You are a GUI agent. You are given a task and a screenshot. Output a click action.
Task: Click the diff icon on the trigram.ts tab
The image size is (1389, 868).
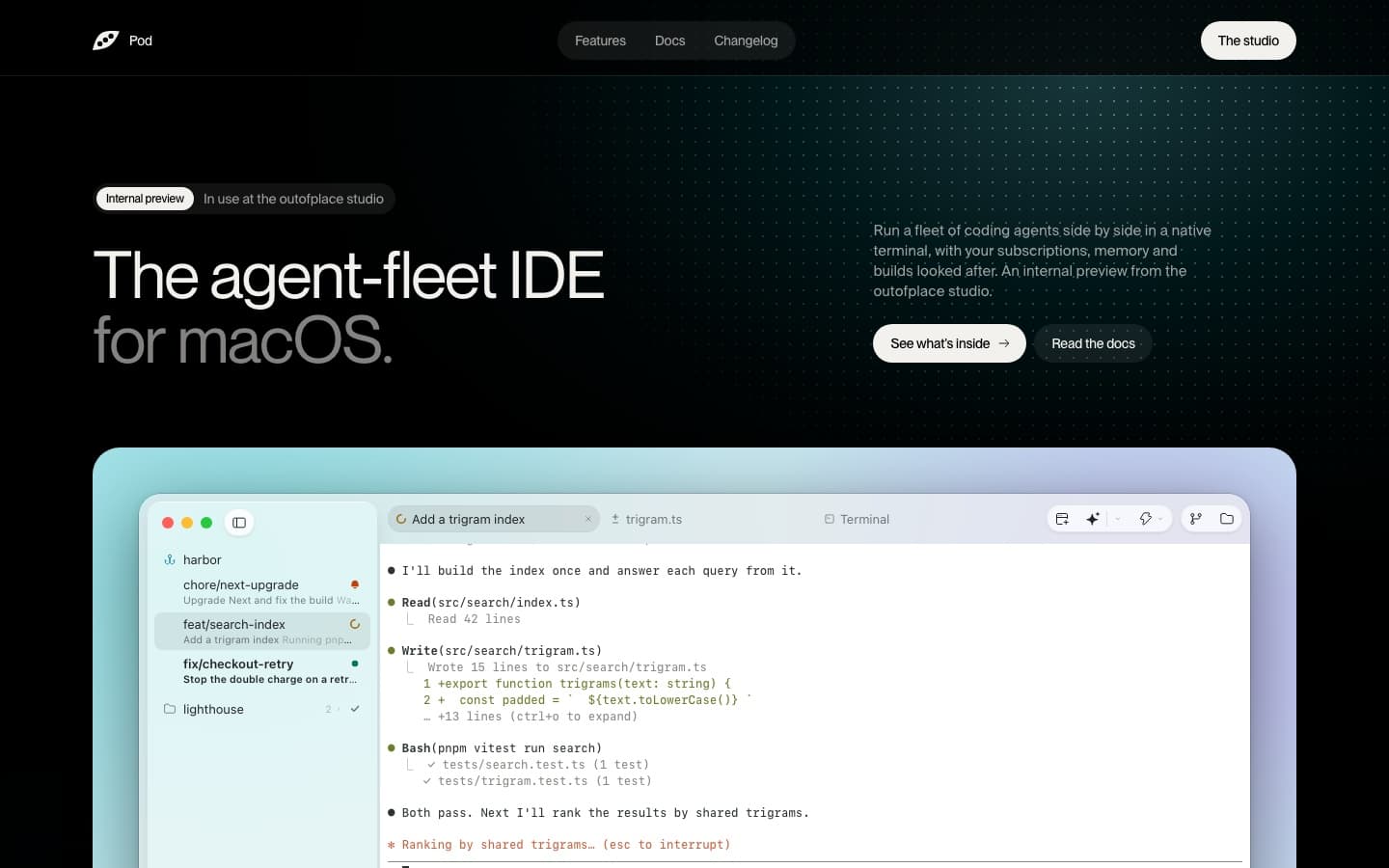615,519
